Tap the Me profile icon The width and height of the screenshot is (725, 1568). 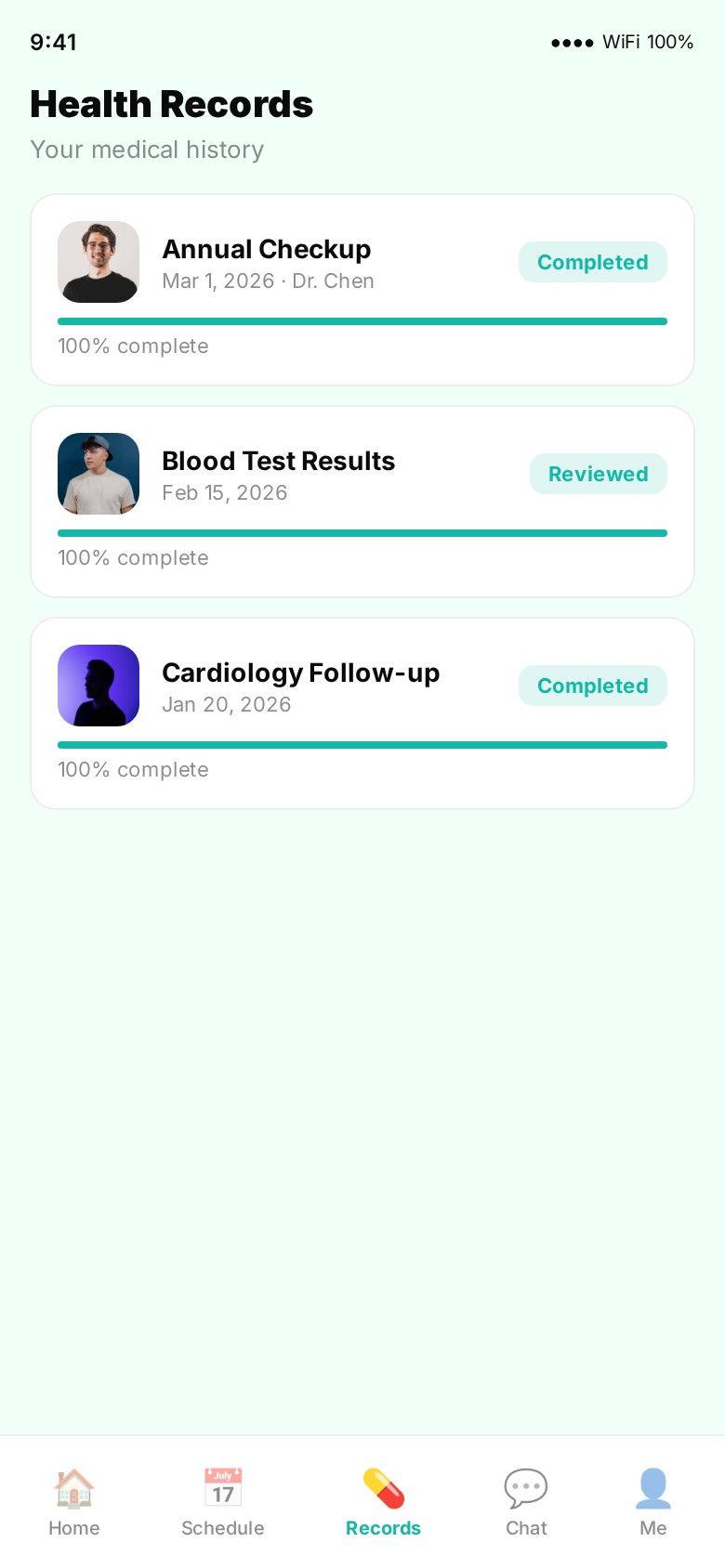point(653,1487)
